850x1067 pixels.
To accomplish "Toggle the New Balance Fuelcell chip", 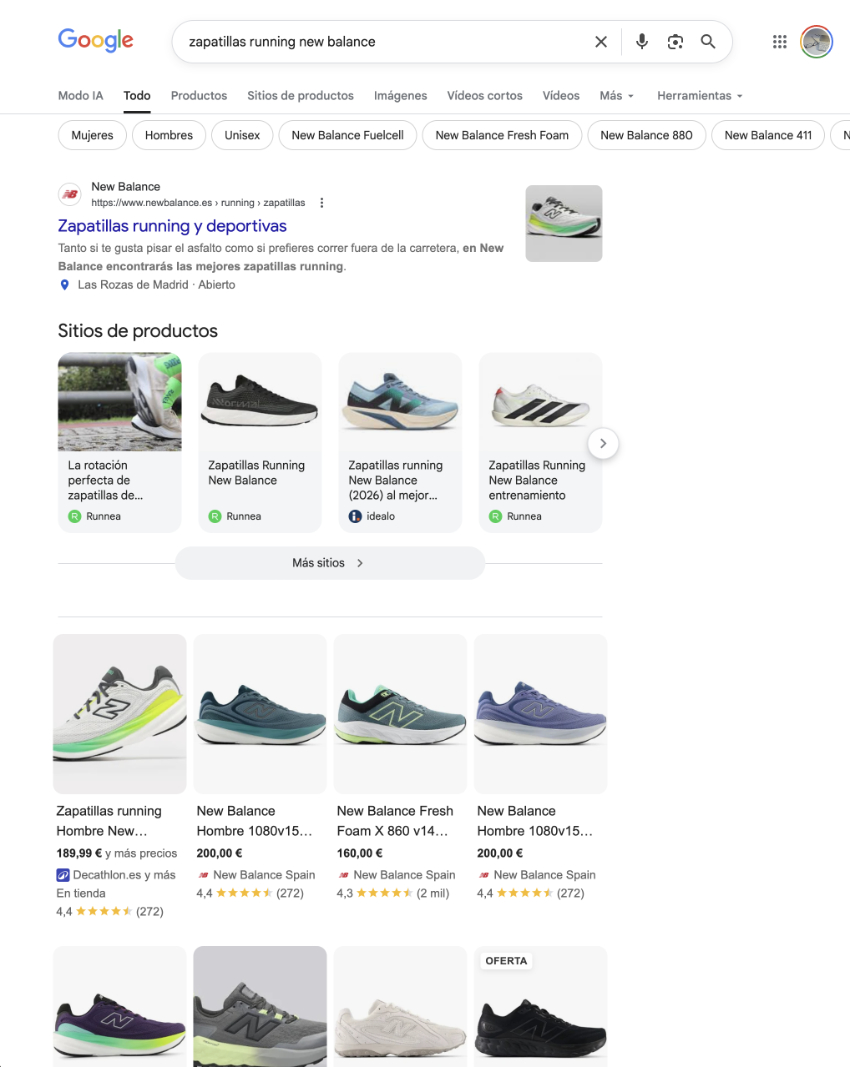I will click(347, 135).
